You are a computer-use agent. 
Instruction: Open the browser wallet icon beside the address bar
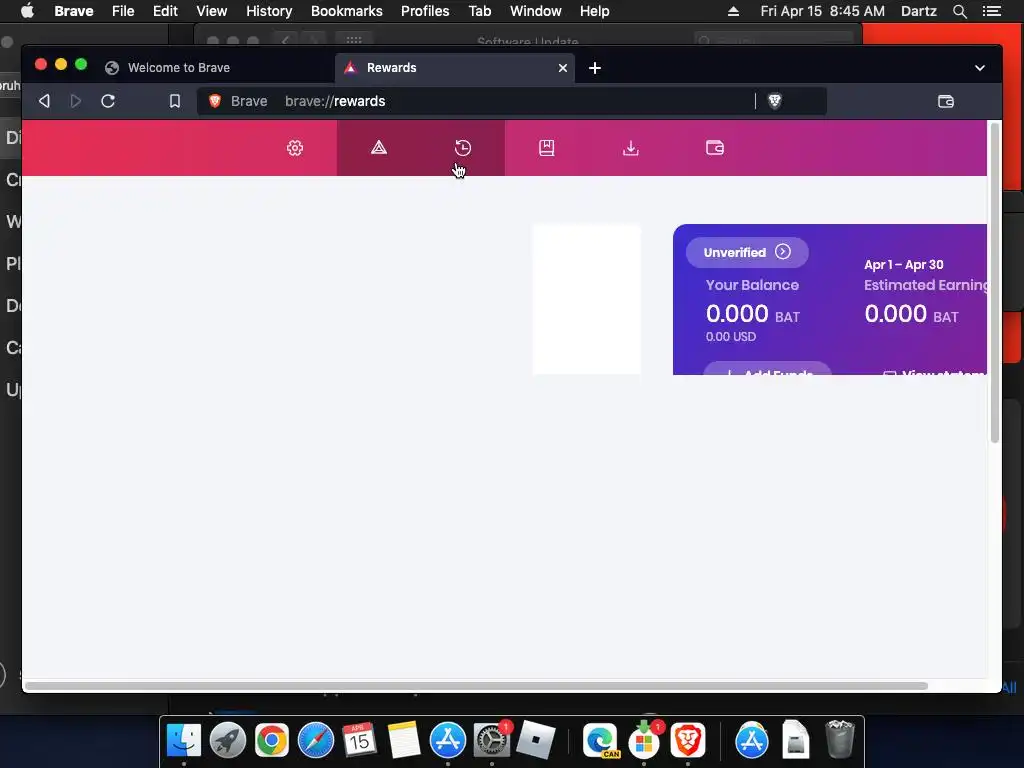[946, 101]
